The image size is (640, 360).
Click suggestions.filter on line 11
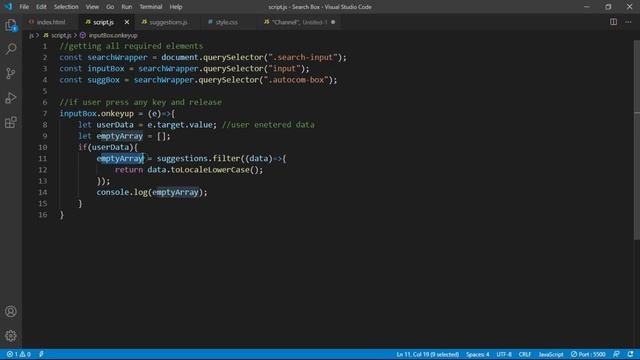(x=198, y=158)
